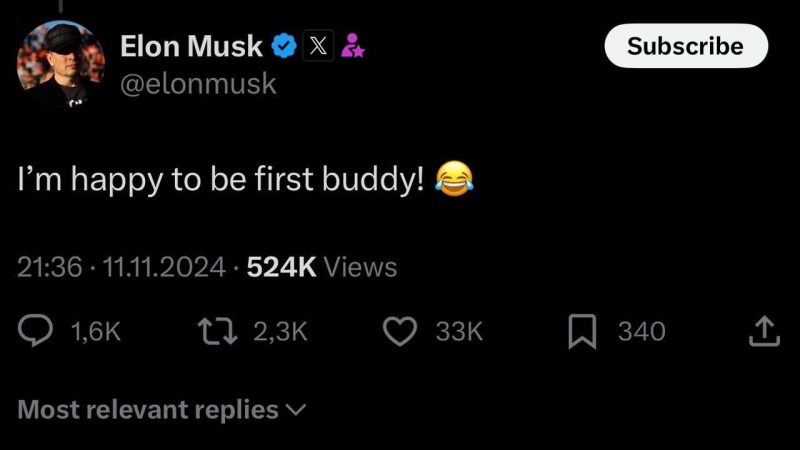The width and height of the screenshot is (800, 450).
Task: Click the purple person-star badge icon
Action: coord(351,46)
